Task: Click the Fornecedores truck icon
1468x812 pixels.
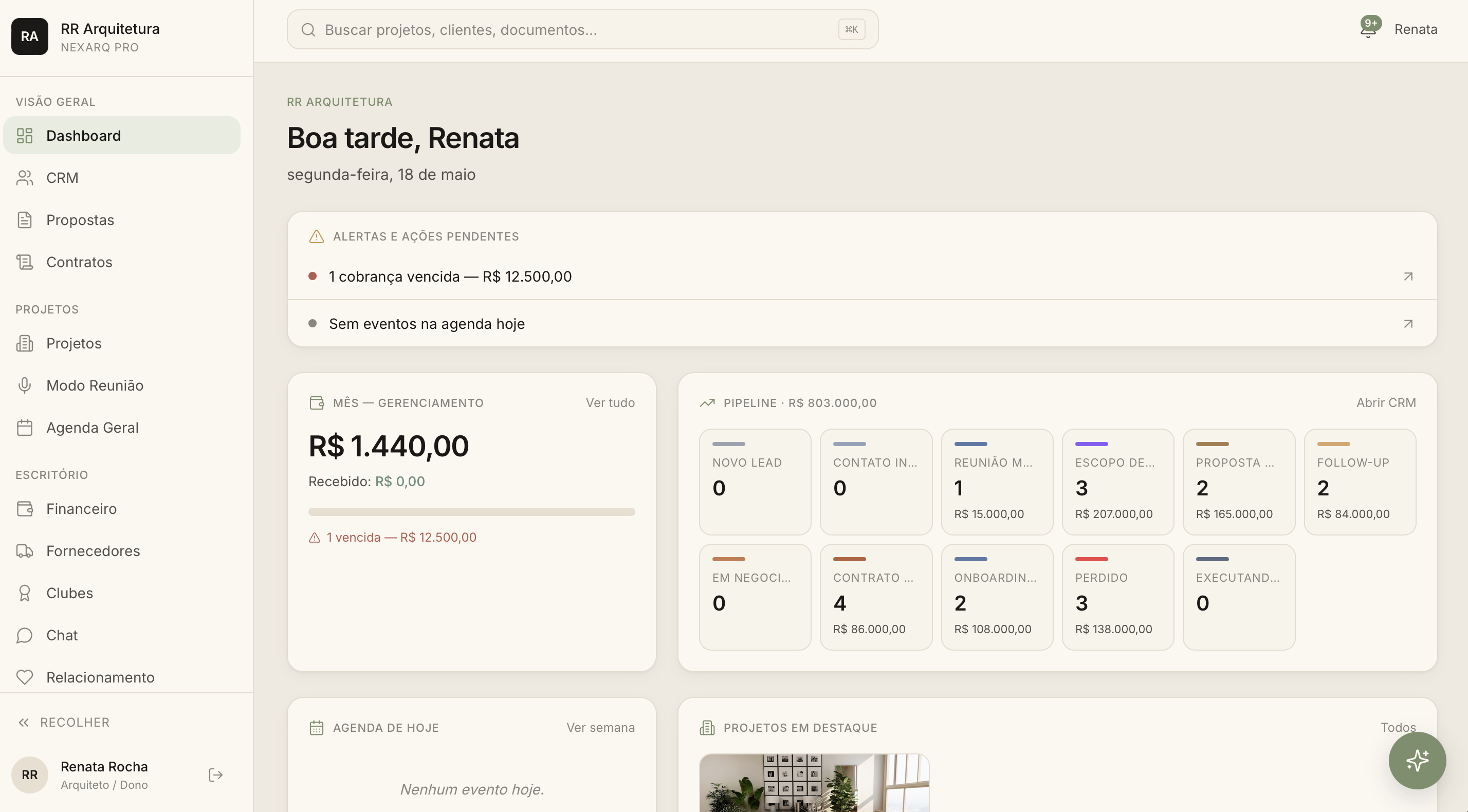Action: pyautogui.click(x=25, y=551)
